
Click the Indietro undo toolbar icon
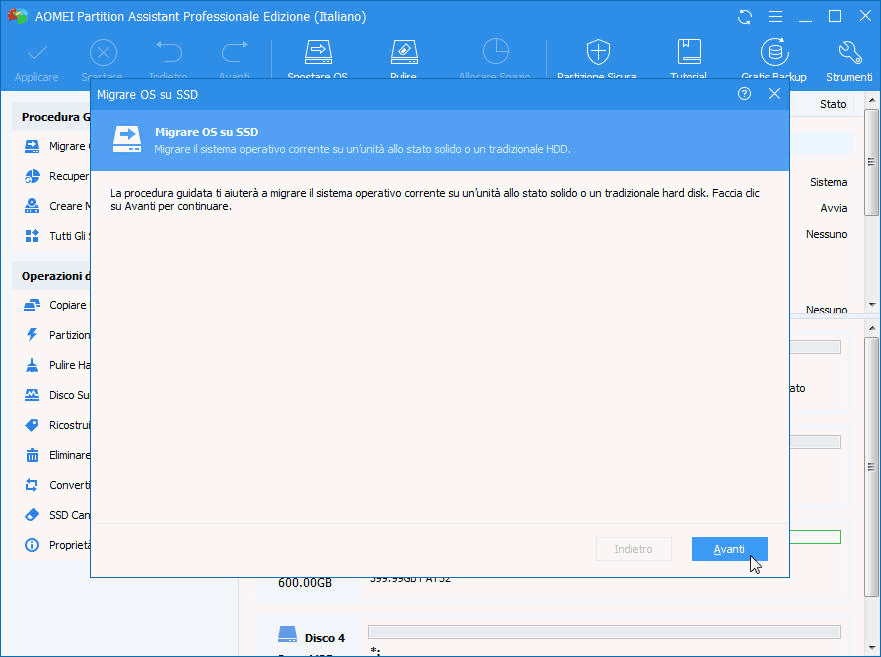pyautogui.click(x=169, y=52)
